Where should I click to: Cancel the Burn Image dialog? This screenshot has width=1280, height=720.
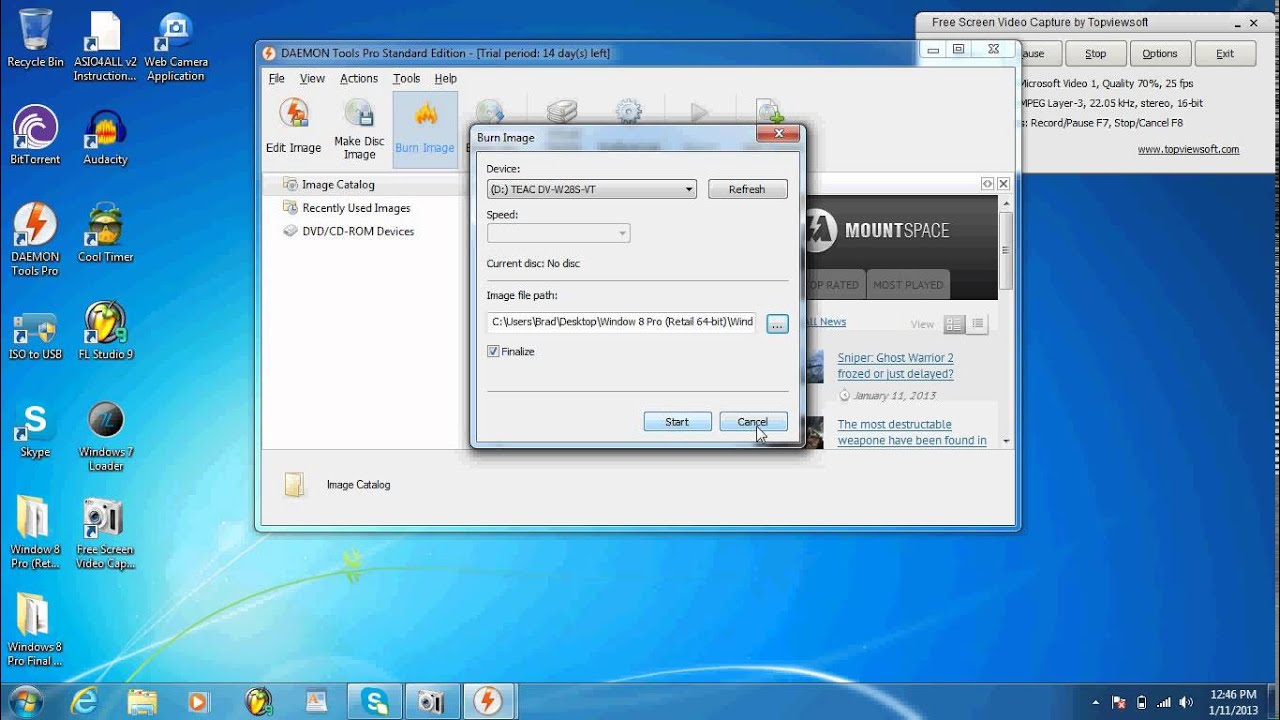753,422
